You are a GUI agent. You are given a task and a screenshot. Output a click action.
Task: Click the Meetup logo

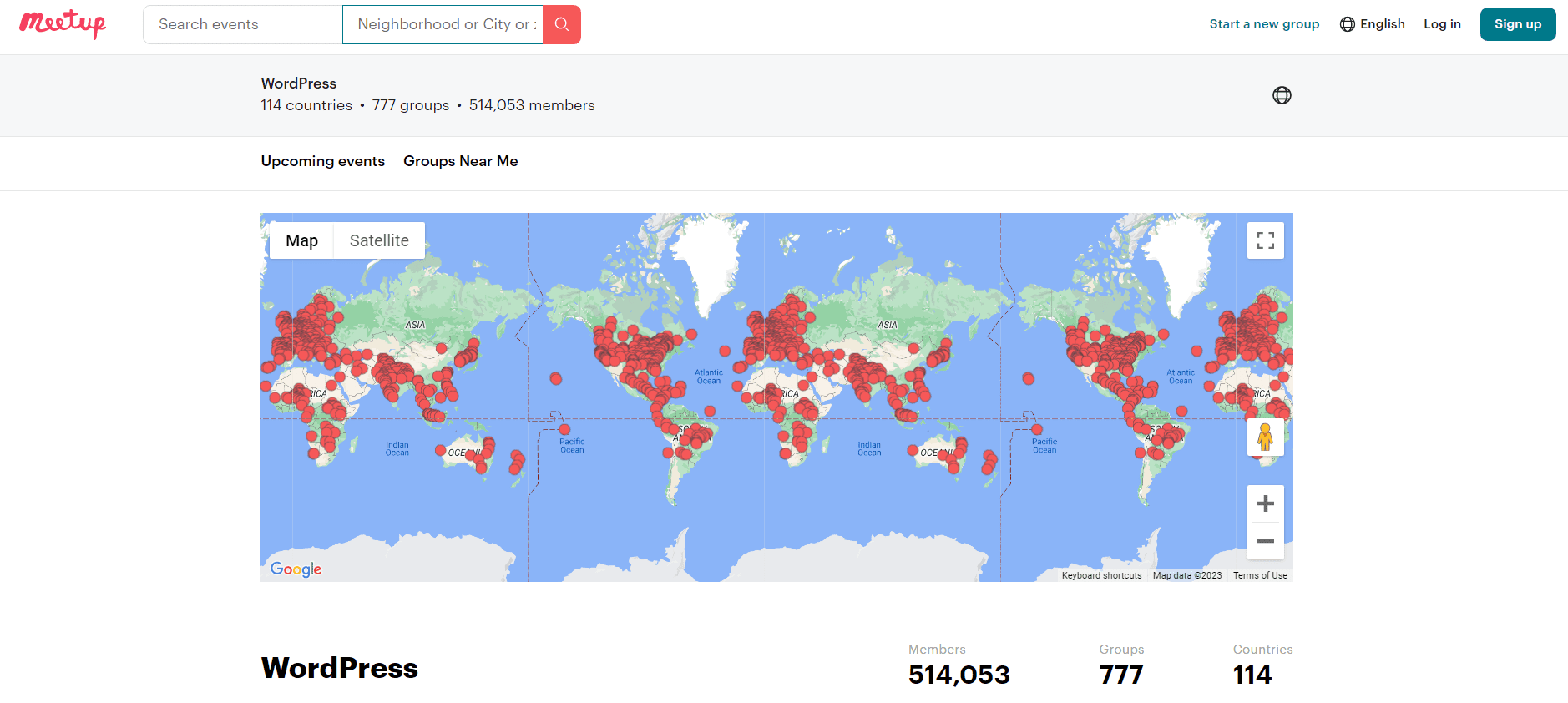tap(63, 23)
